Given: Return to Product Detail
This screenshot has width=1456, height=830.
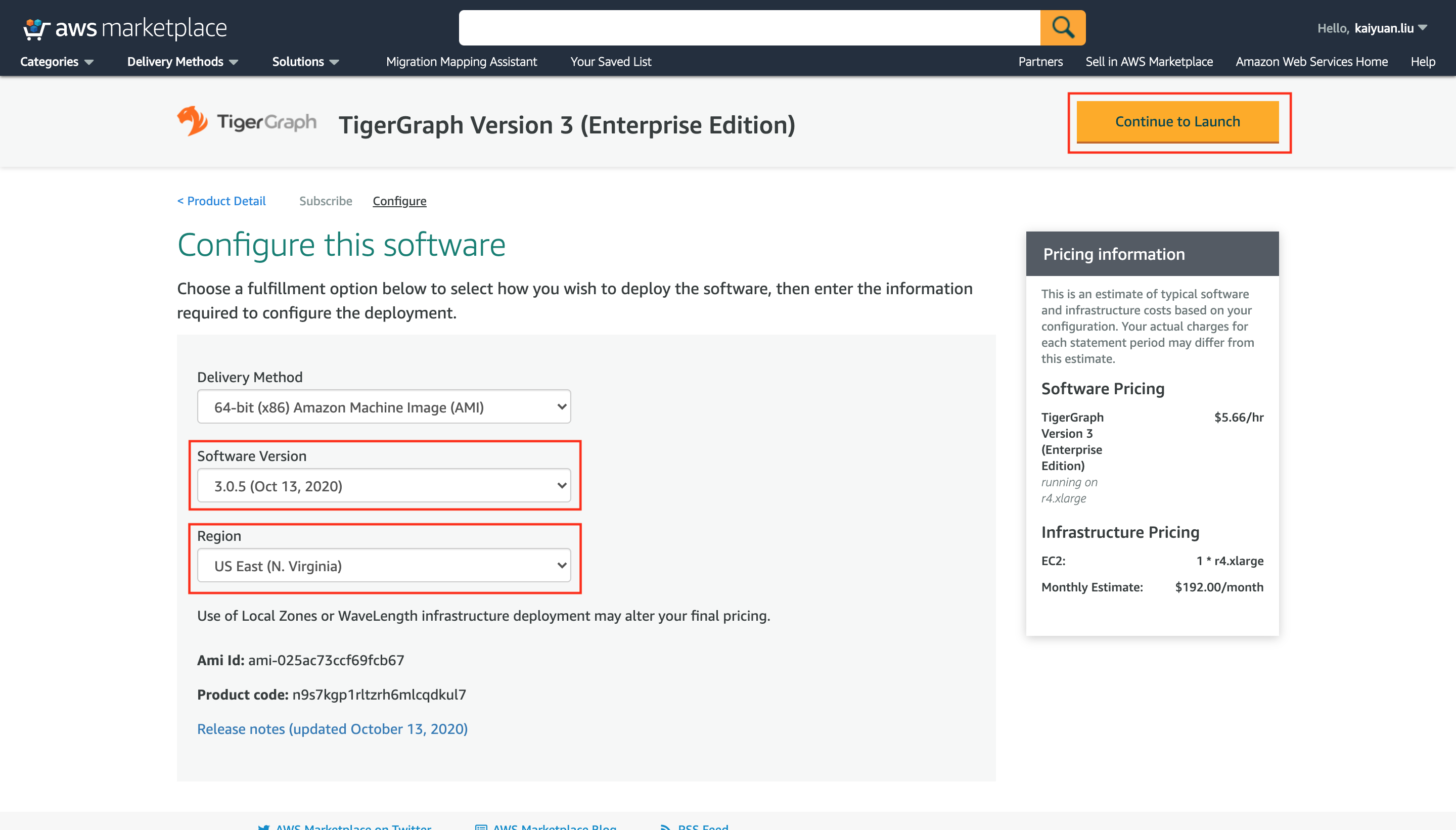Looking at the screenshot, I should tap(221, 201).
